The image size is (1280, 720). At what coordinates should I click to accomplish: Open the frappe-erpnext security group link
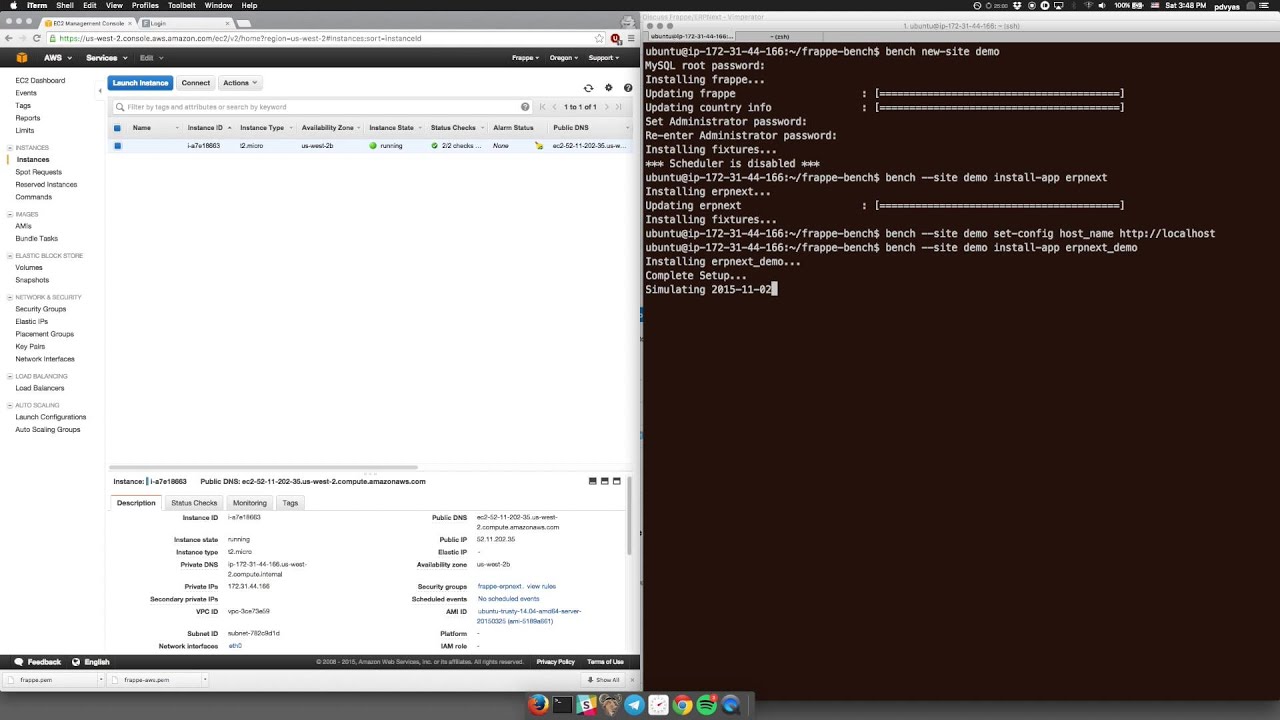tap(500, 587)
